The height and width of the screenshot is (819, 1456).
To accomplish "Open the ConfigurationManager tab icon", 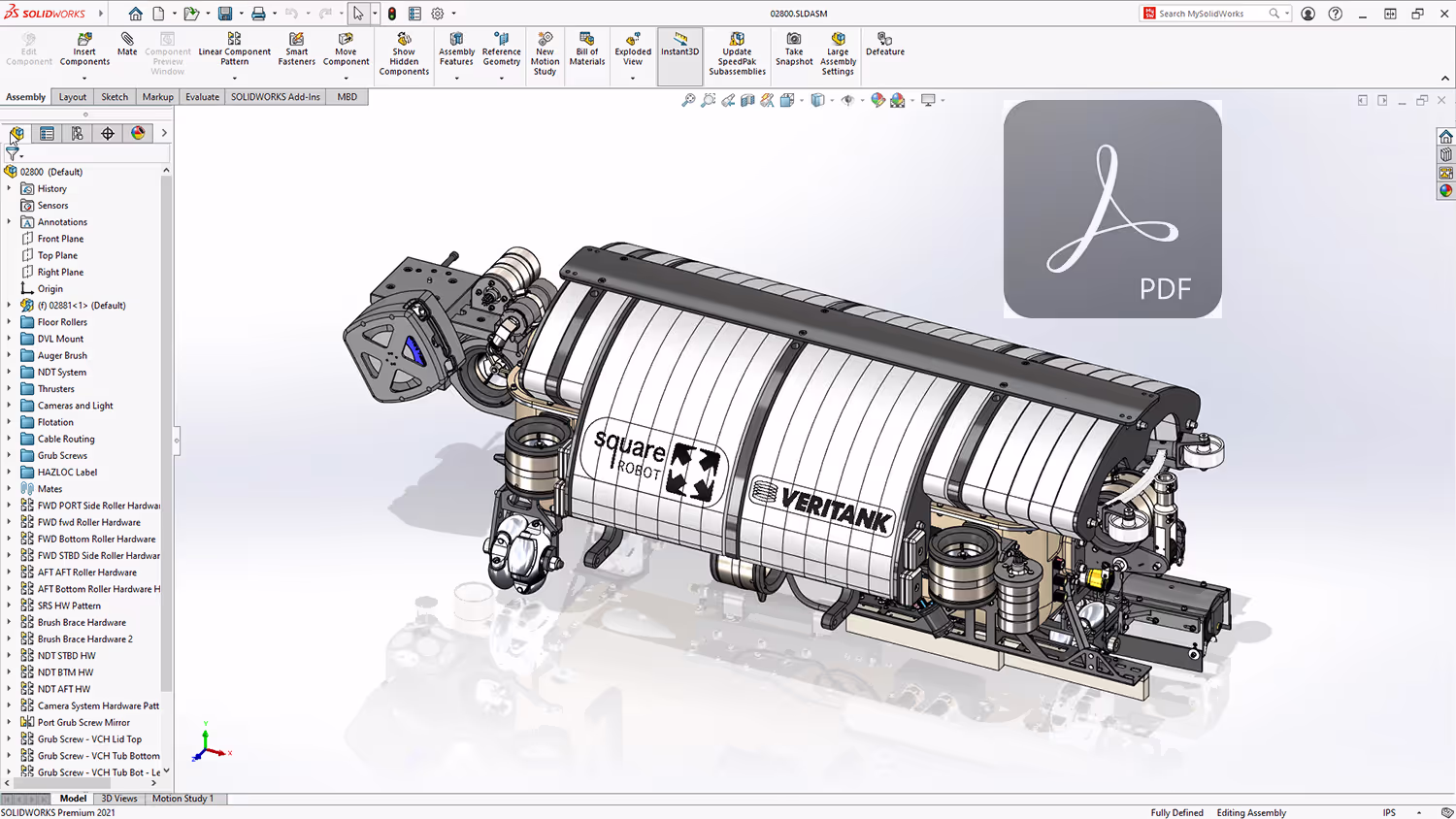I will pyautogui.click(x=77, y=133).
